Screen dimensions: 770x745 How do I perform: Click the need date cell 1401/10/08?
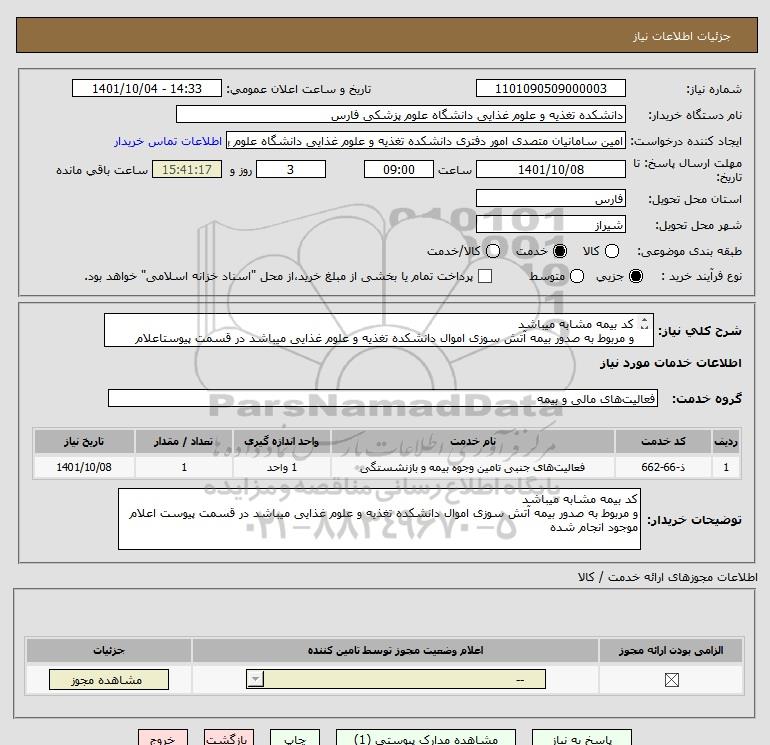tap(84, 467)
